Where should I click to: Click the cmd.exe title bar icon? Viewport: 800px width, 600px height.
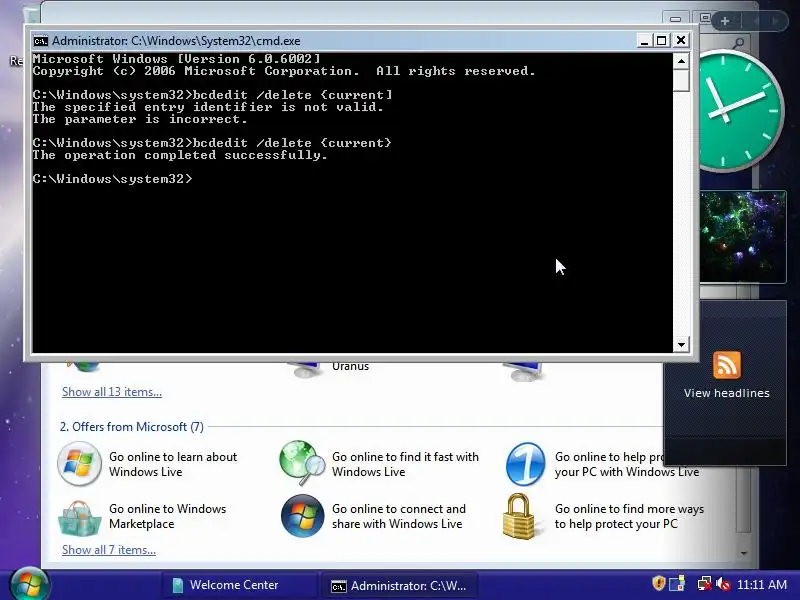[x=40, y=41]
